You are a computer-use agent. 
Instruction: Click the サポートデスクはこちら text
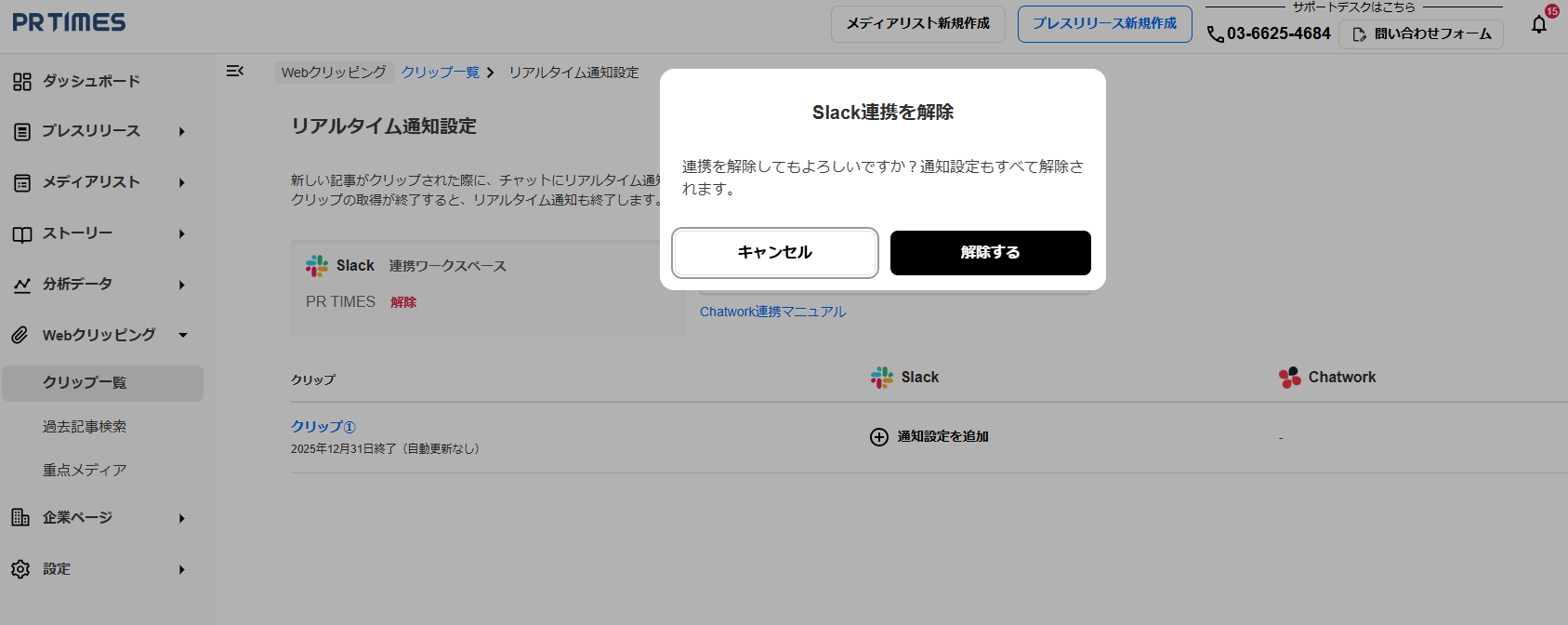tap(1353, 7)
